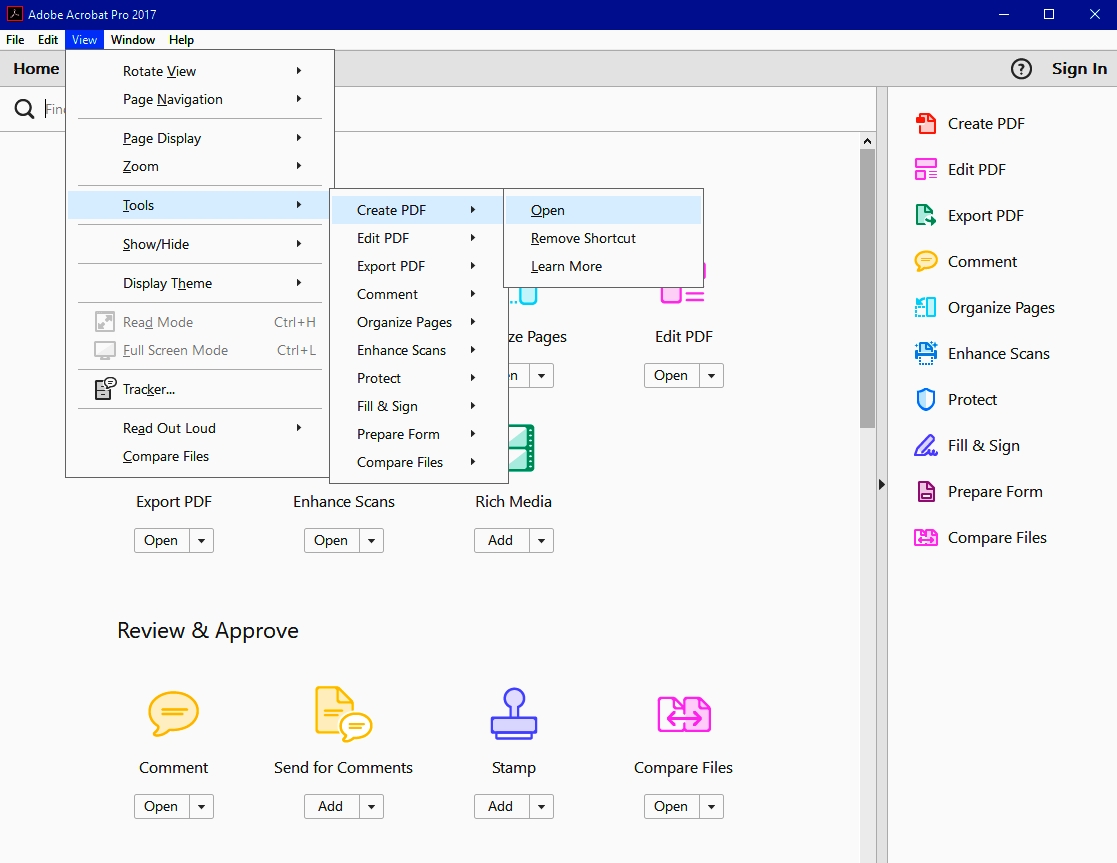Switch to the Home tab
The image size is (1117, 863).
coord(36,69)
